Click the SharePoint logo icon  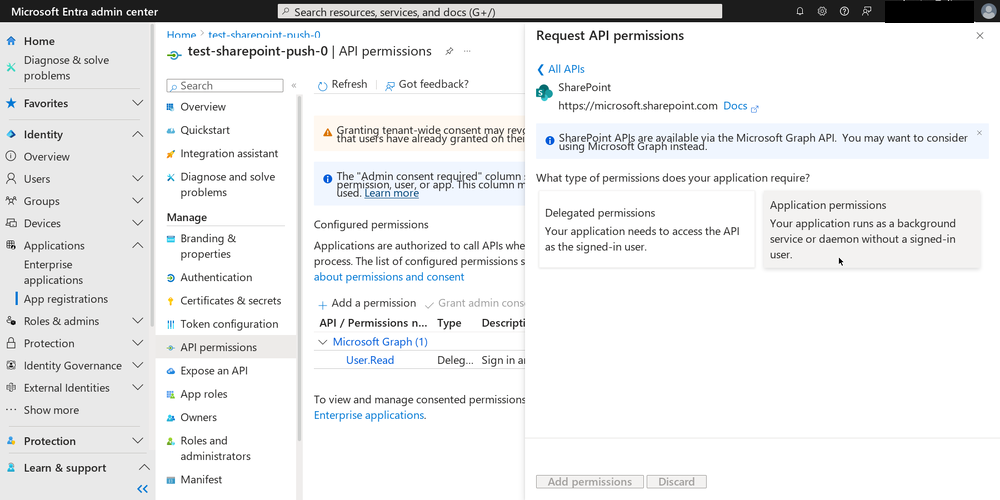pos(544,92)
